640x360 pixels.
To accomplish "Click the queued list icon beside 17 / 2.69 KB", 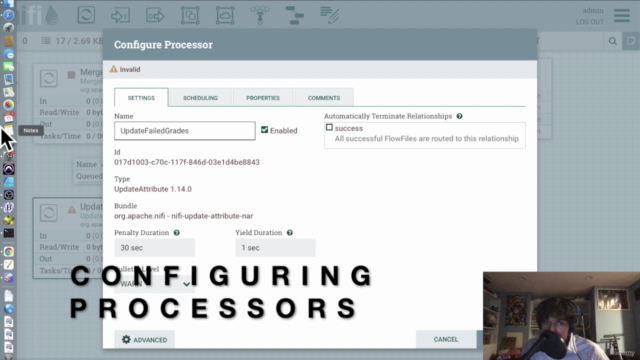I will click(x=46, y=41).
